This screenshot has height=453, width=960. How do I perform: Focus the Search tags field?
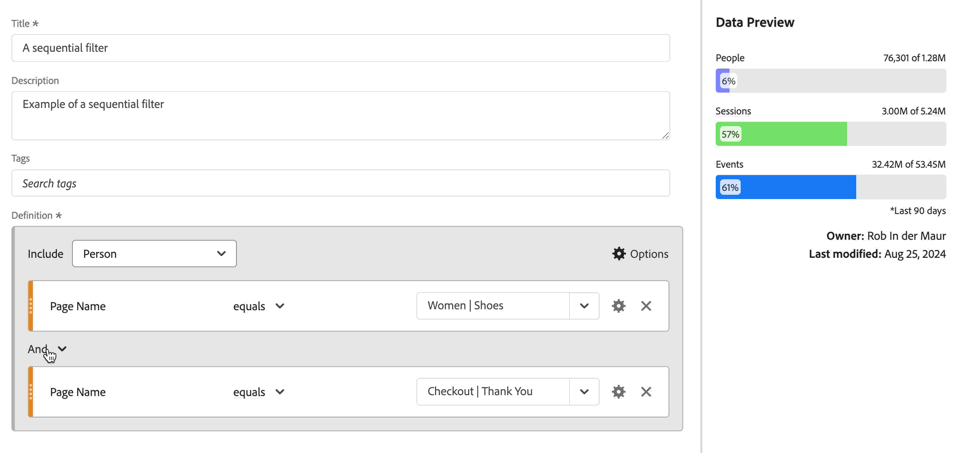tap(340, 183)
